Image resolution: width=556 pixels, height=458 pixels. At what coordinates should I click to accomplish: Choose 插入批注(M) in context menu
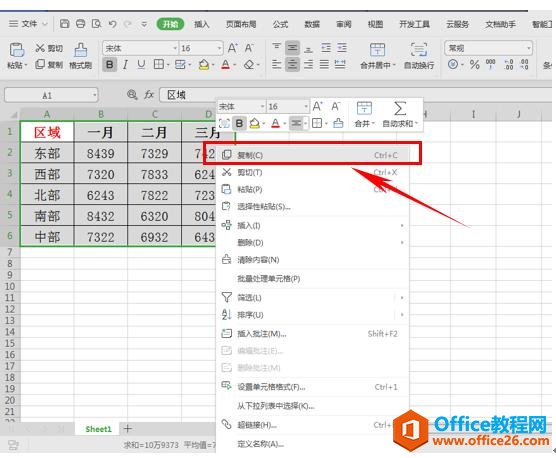coord(313,334)
